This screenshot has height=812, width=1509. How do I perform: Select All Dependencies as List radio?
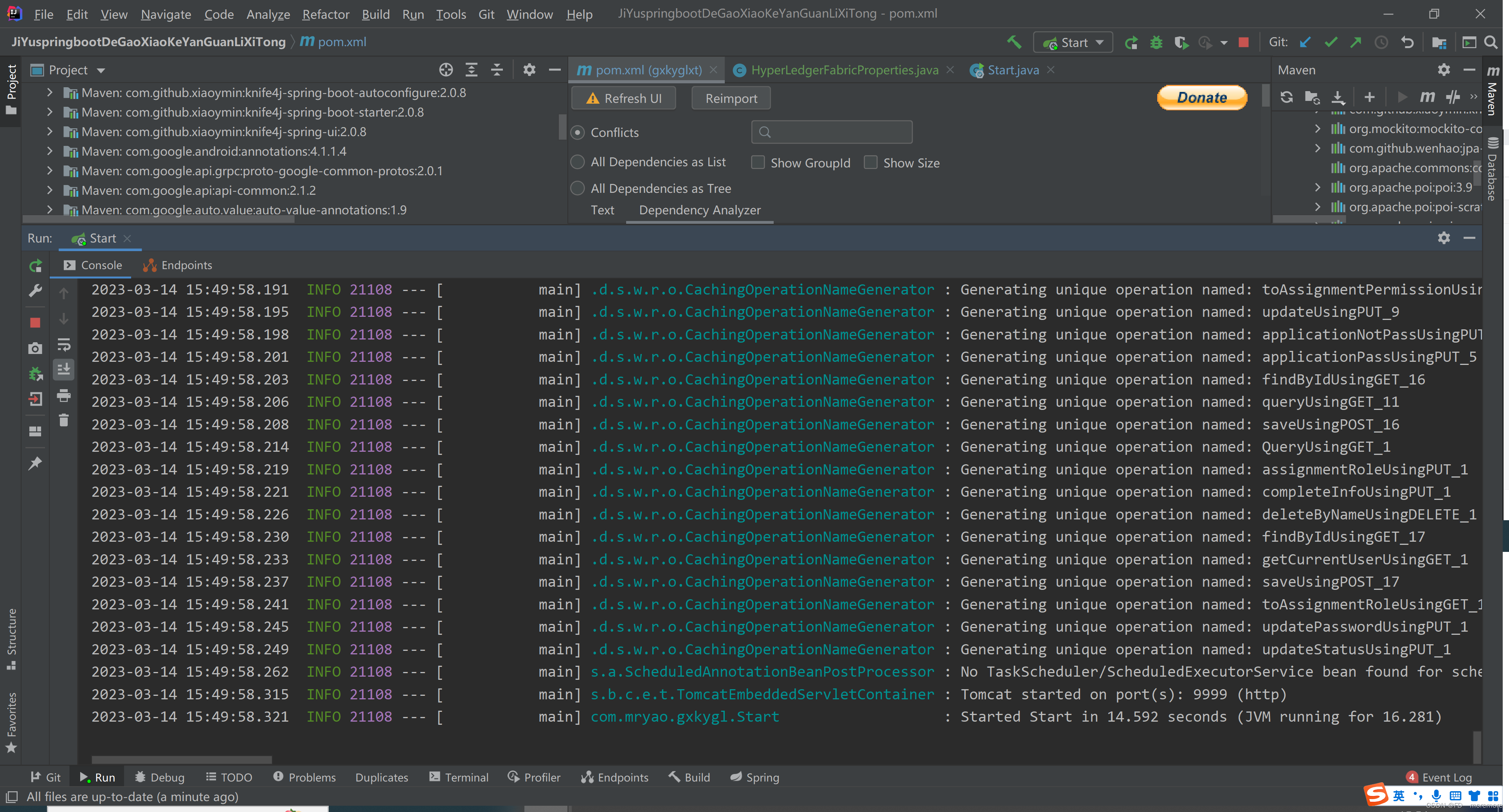pyautogui.click(x=578, y=162)
